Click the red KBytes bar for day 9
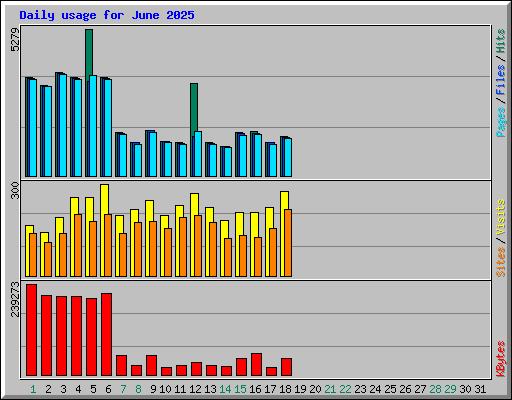Image resolution: width=512 pixels, height=400 pixels. (151, 365)
